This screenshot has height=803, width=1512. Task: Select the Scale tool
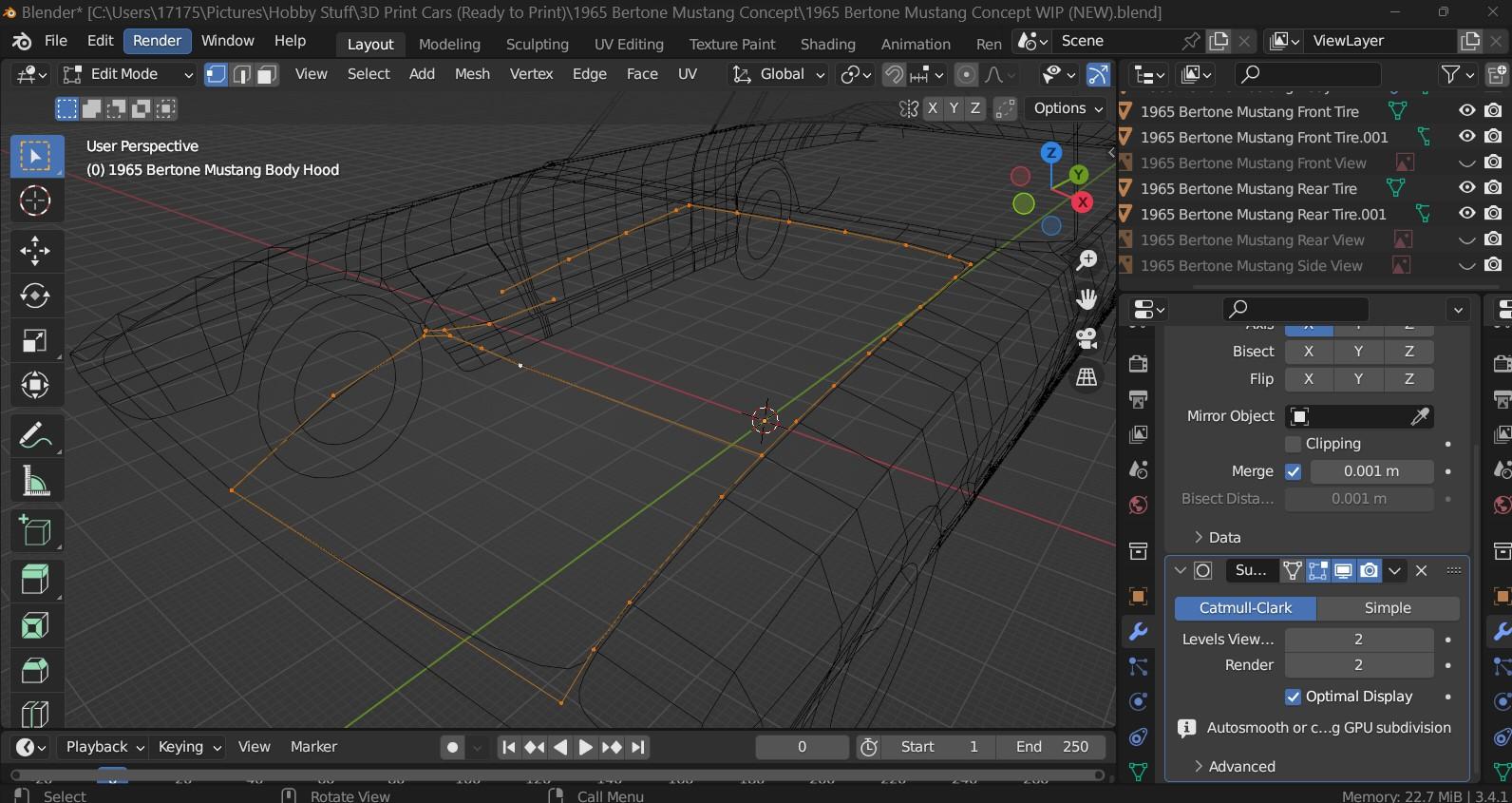point(36,340)
